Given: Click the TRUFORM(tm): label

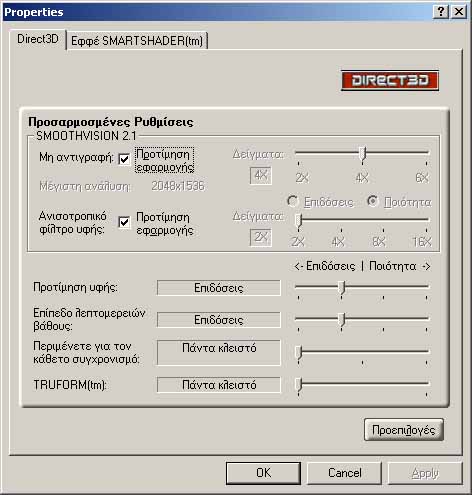Looking at the screenshot, I should coord(70,385).
